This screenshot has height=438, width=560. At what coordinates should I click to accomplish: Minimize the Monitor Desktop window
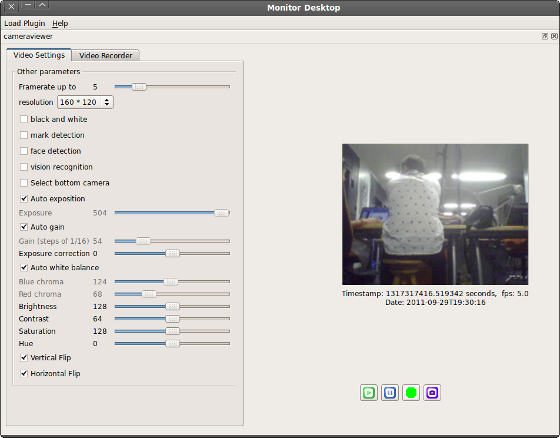(x=28, y=5)
